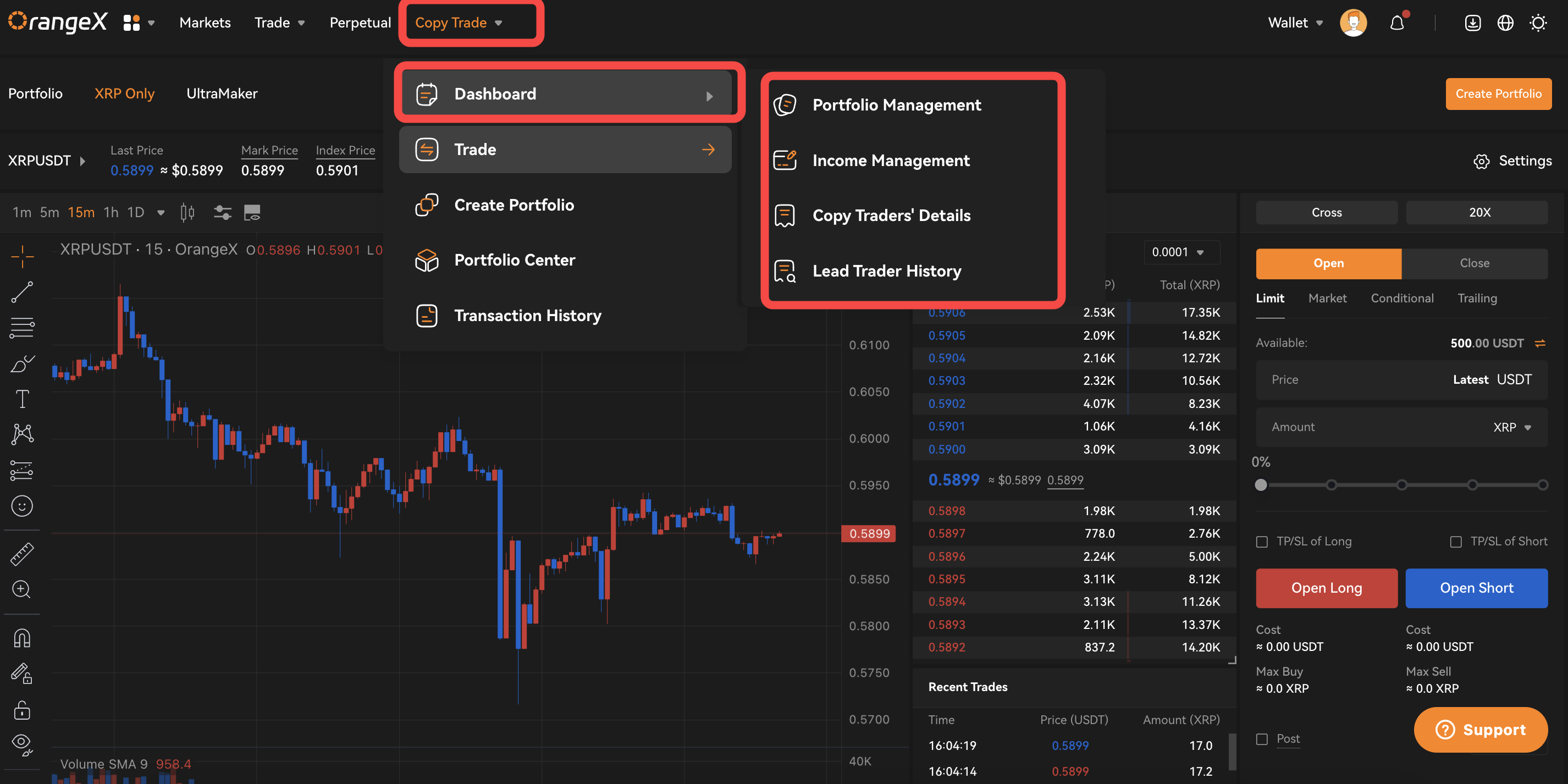Screen dimensions: 1568x784
Task: Open the emoji icons tool
Action: (23, 506)
